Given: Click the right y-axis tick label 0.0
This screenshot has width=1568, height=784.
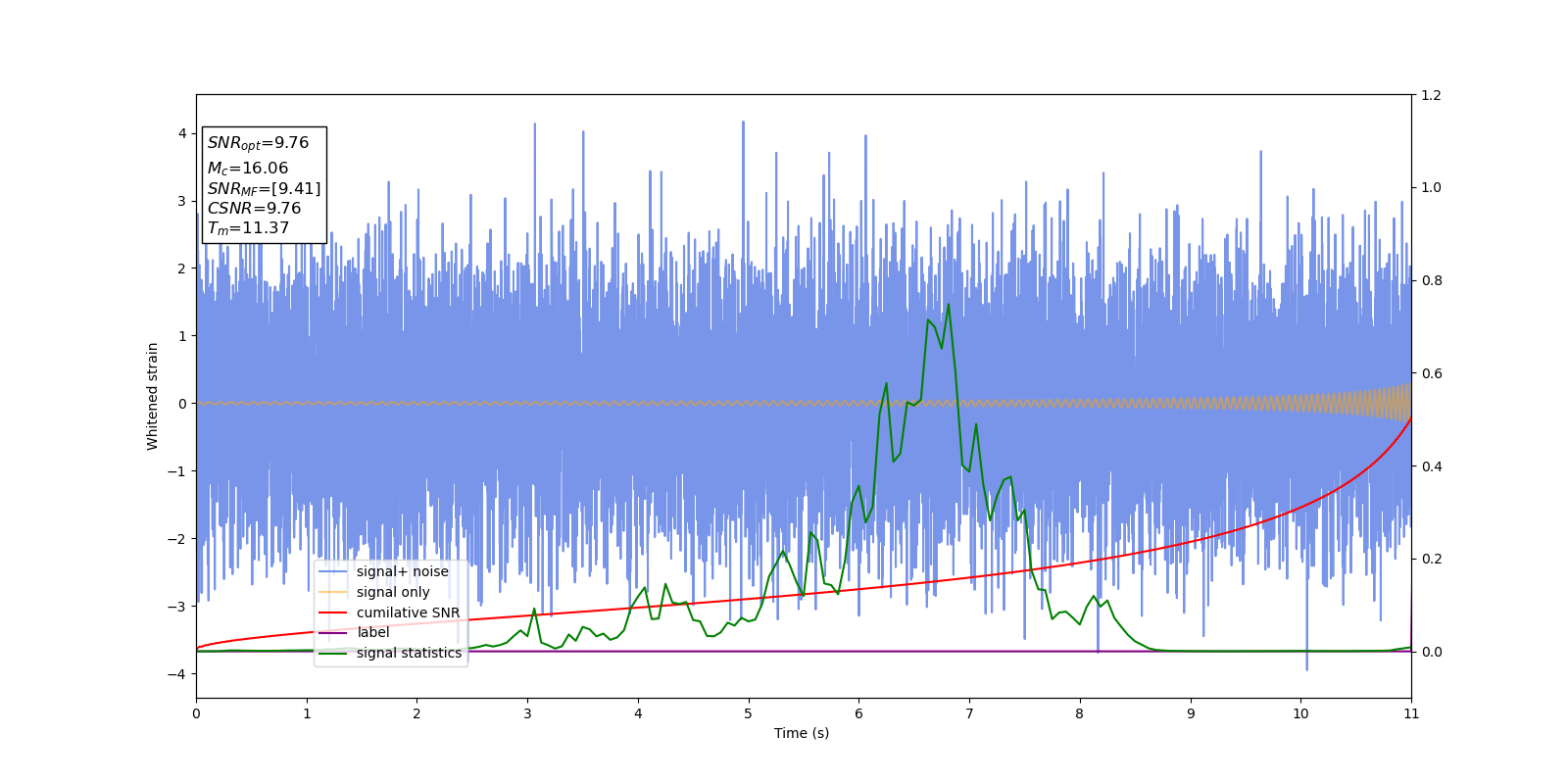Looking at the screenshot, I should (1431, 652).
